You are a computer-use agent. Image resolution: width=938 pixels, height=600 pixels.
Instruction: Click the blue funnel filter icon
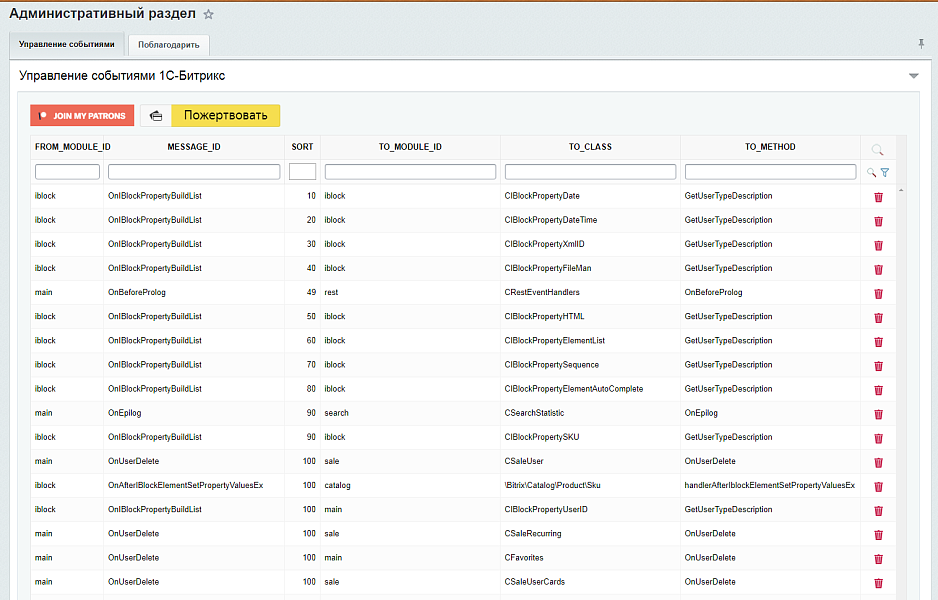[884, 172]
